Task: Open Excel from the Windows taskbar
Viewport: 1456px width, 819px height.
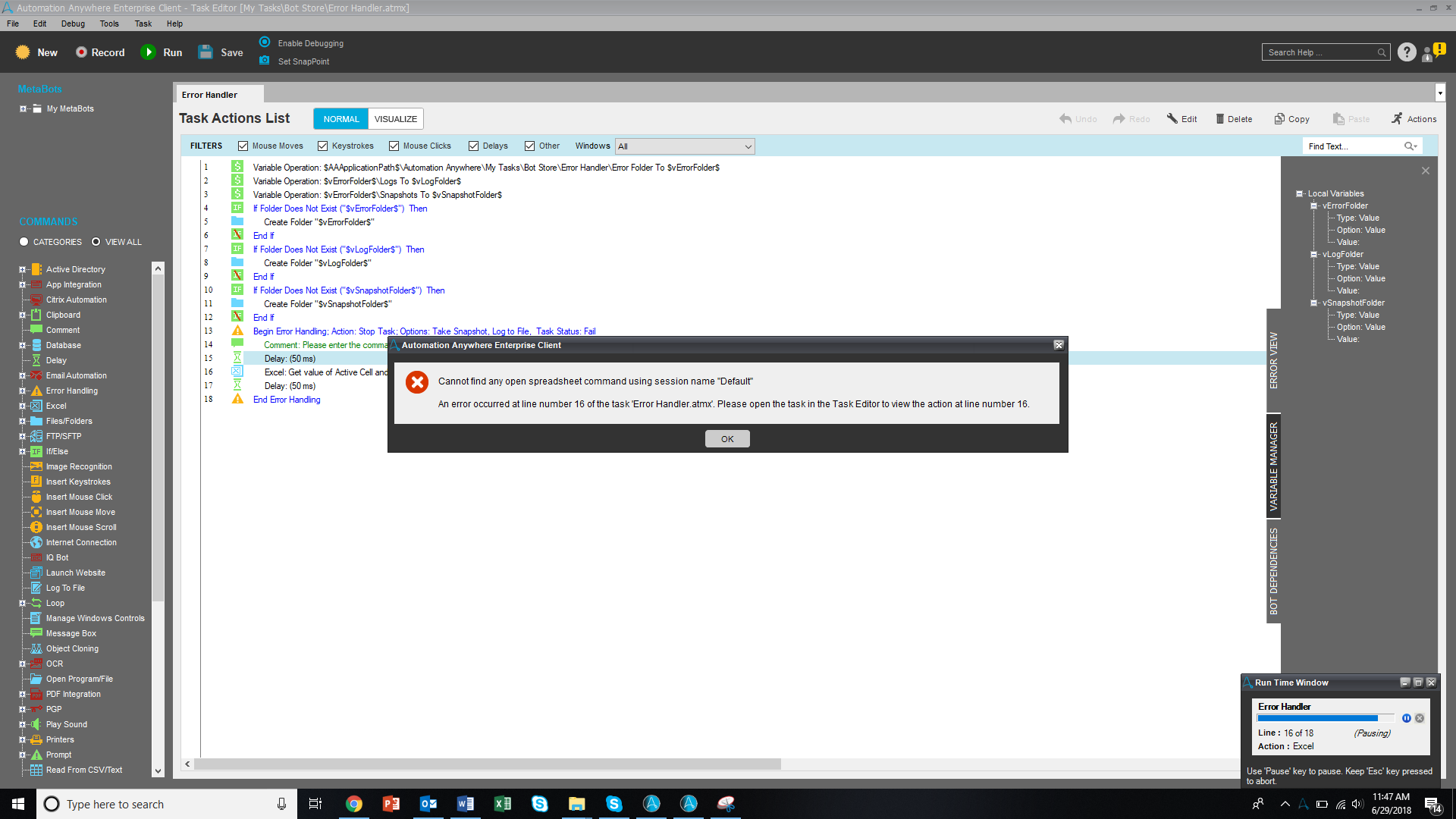Action: pyautogui.click(x=502, y=804)
